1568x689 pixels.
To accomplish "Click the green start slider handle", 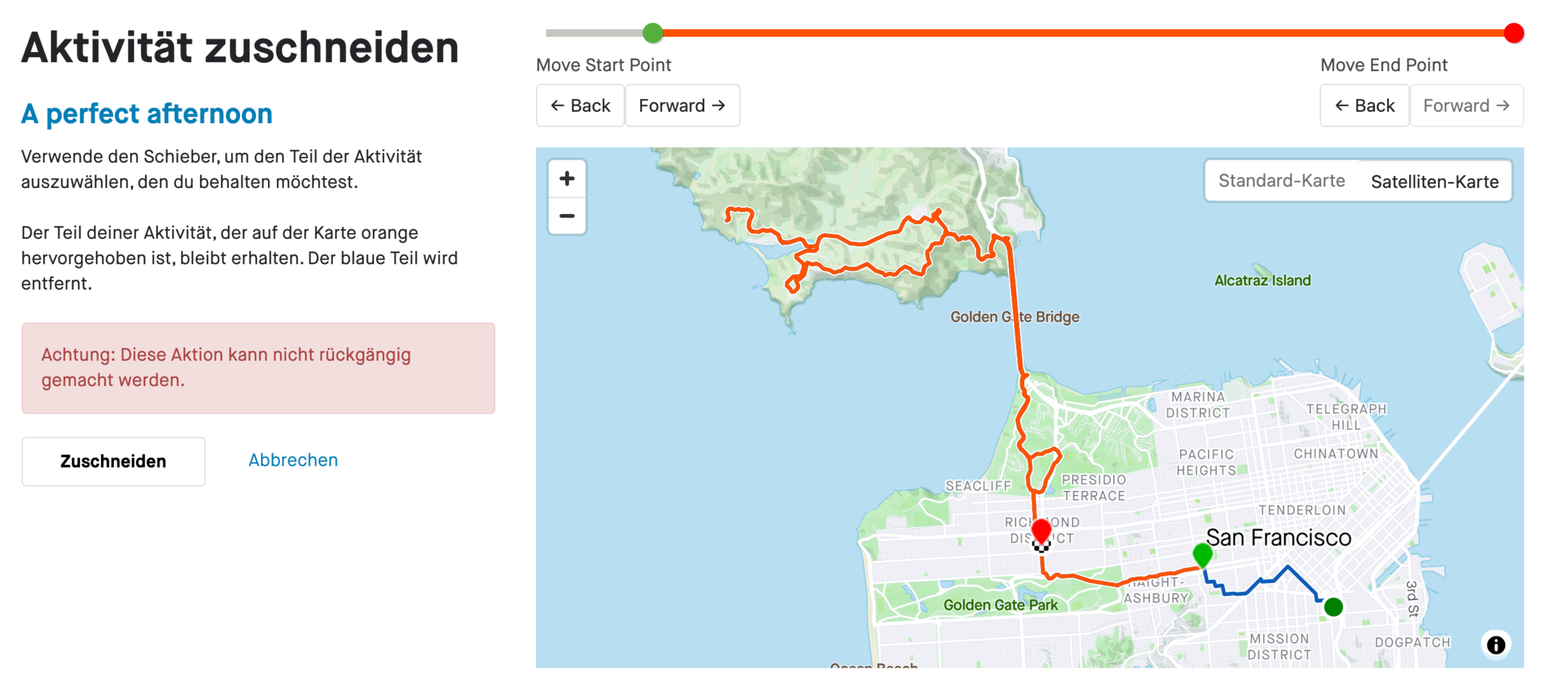I will click(x=653, y=33).
